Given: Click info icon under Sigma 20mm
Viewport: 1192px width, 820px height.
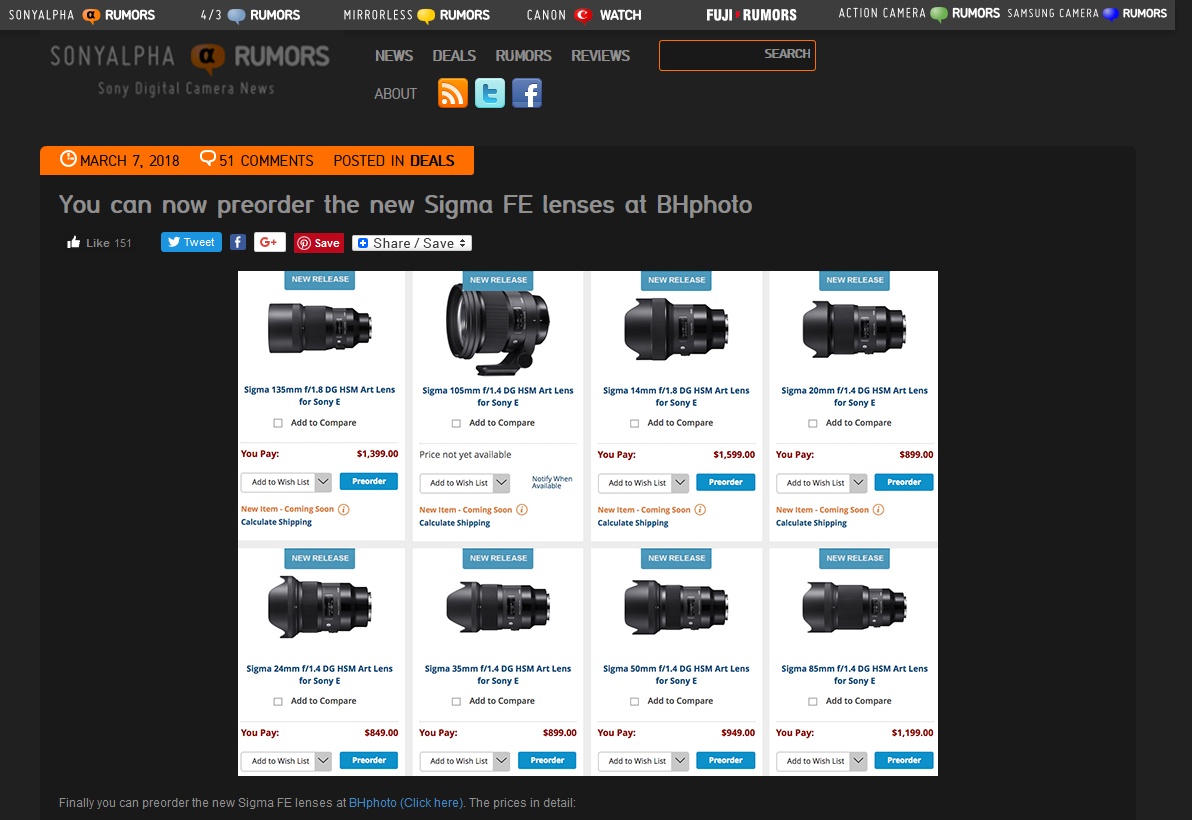Looking at the screenshot, I should 878,510.
